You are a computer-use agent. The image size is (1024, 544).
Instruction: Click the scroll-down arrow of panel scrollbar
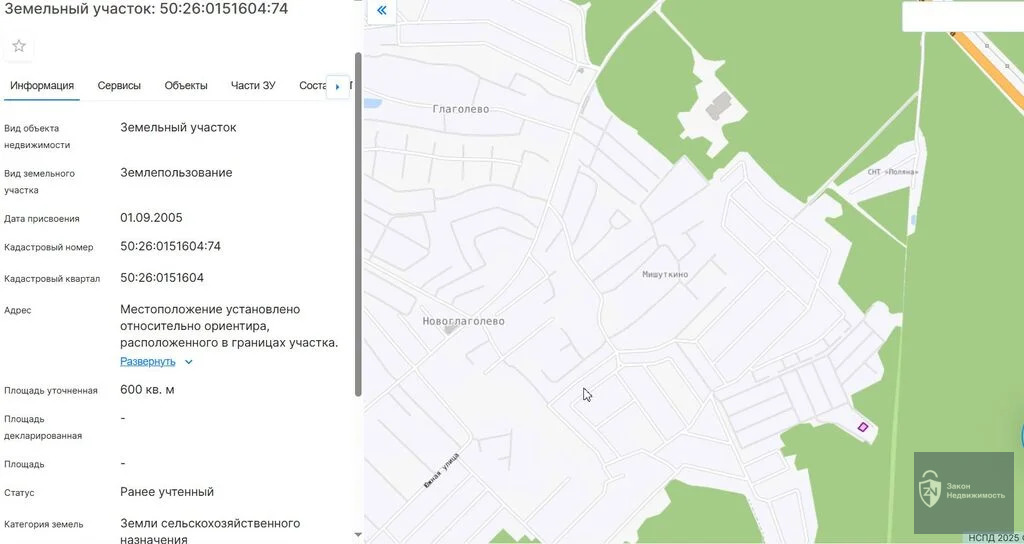tap(358, 535)
